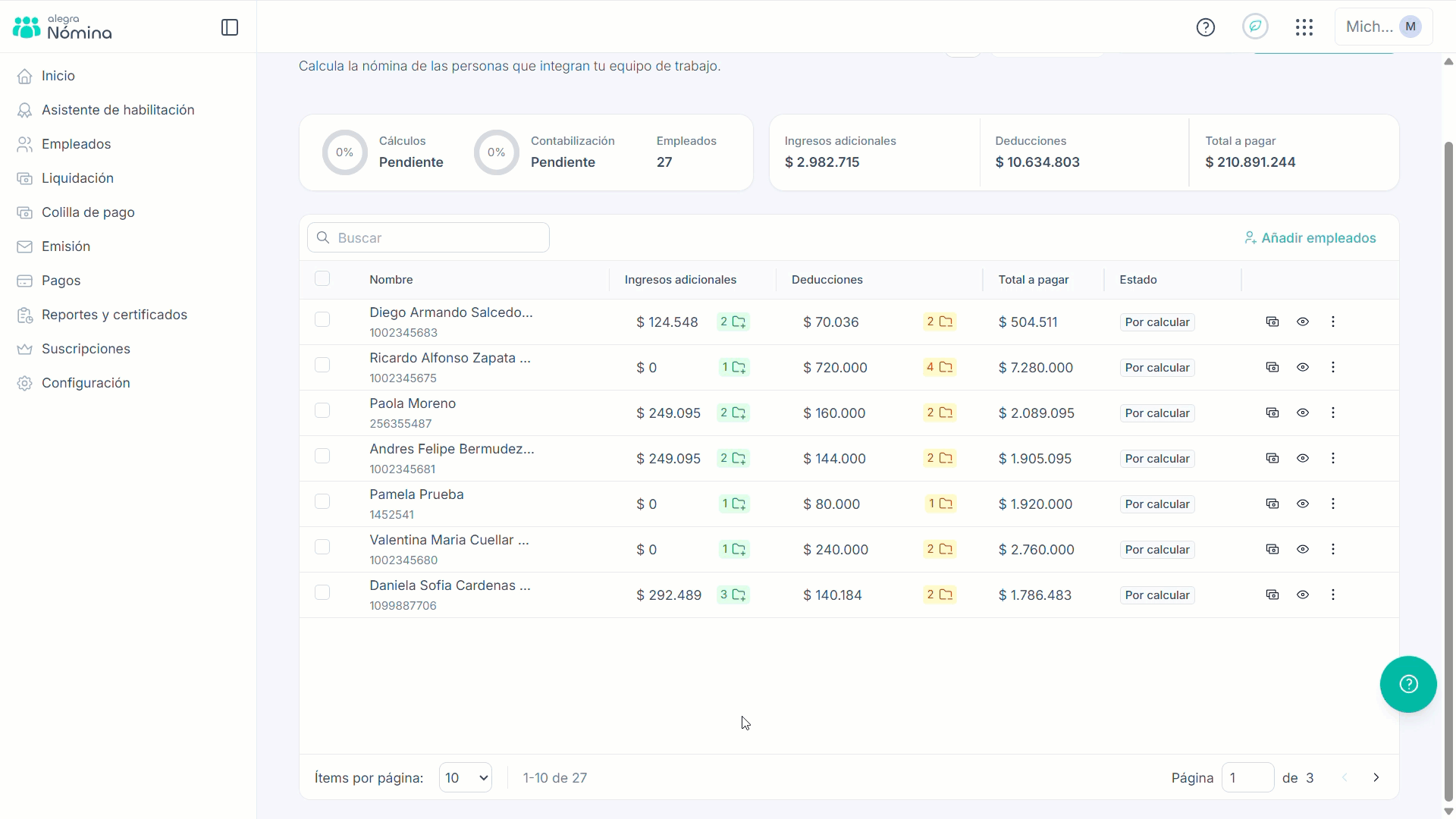Open more options for Ricardo Alfonso Zapata
Image resolution: width=1456 pixels, height=819 pixels.
pyautogui.click(x=1333, y=367)
